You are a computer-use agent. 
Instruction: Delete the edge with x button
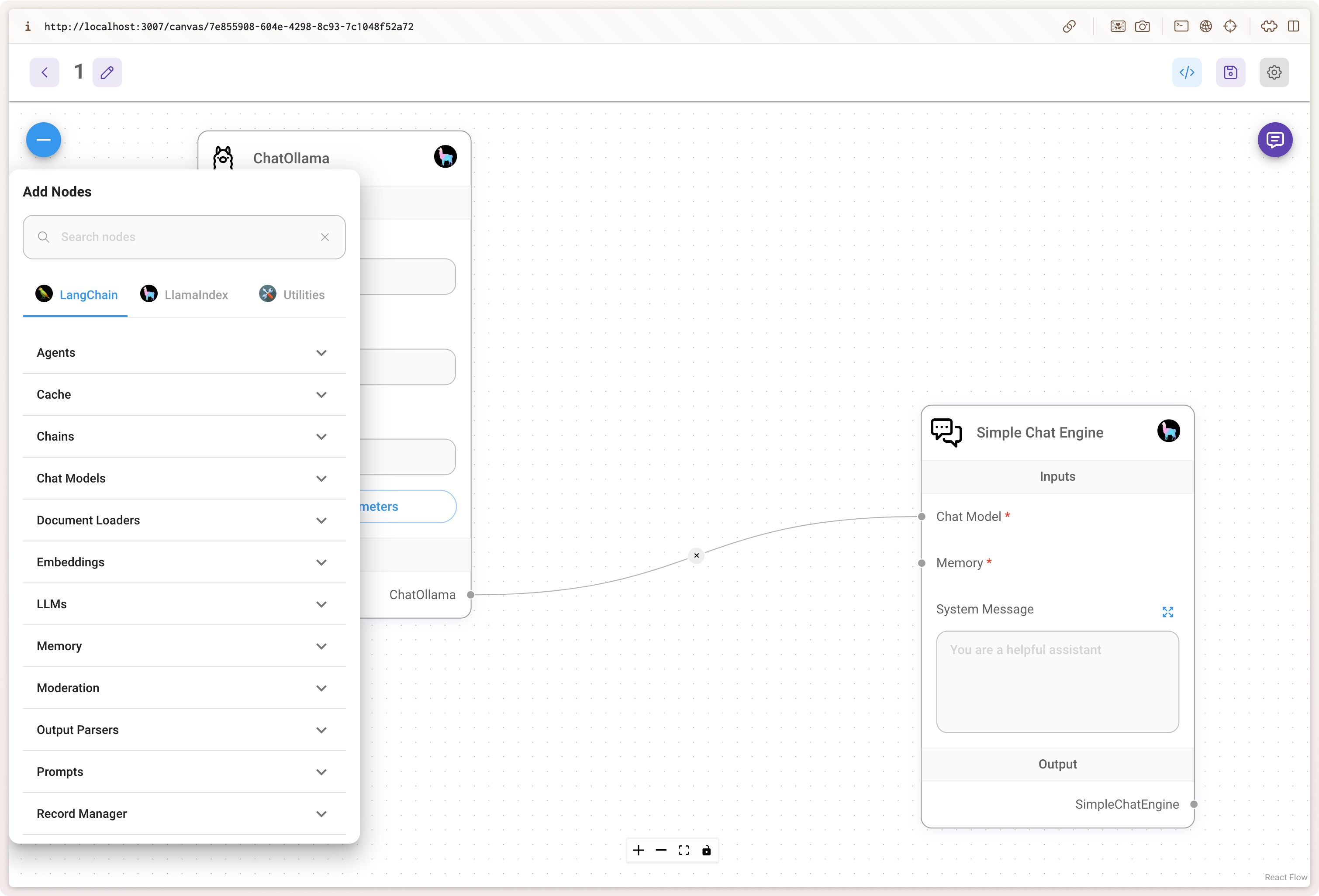point(696,555)
